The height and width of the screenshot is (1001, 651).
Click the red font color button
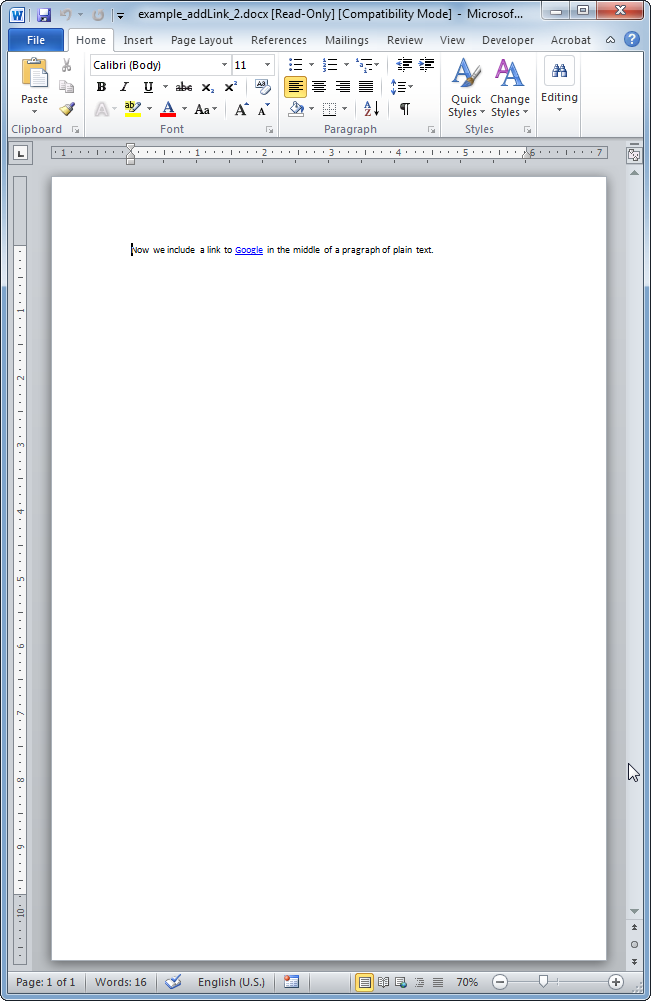(x=168, y=109)
